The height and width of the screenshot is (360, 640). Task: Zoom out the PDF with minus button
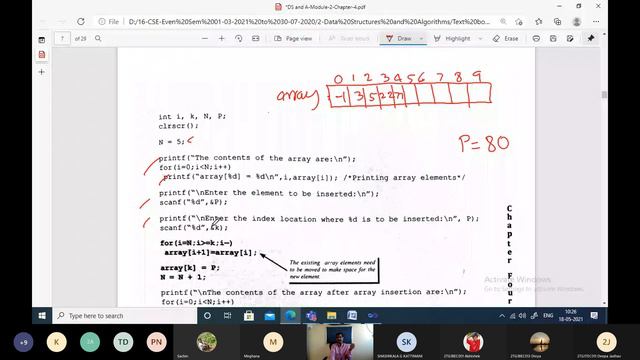click(x=205, y=38)
